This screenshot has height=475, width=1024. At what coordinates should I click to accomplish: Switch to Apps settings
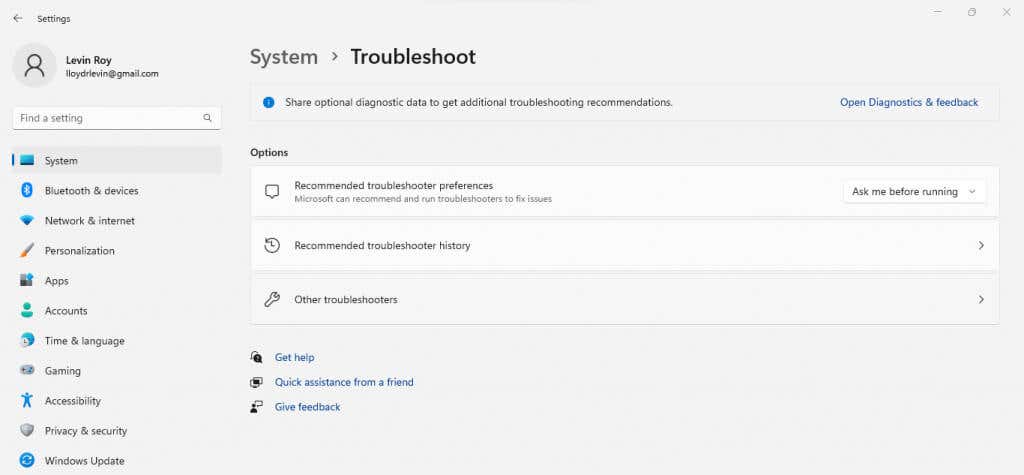pos(117,280)
